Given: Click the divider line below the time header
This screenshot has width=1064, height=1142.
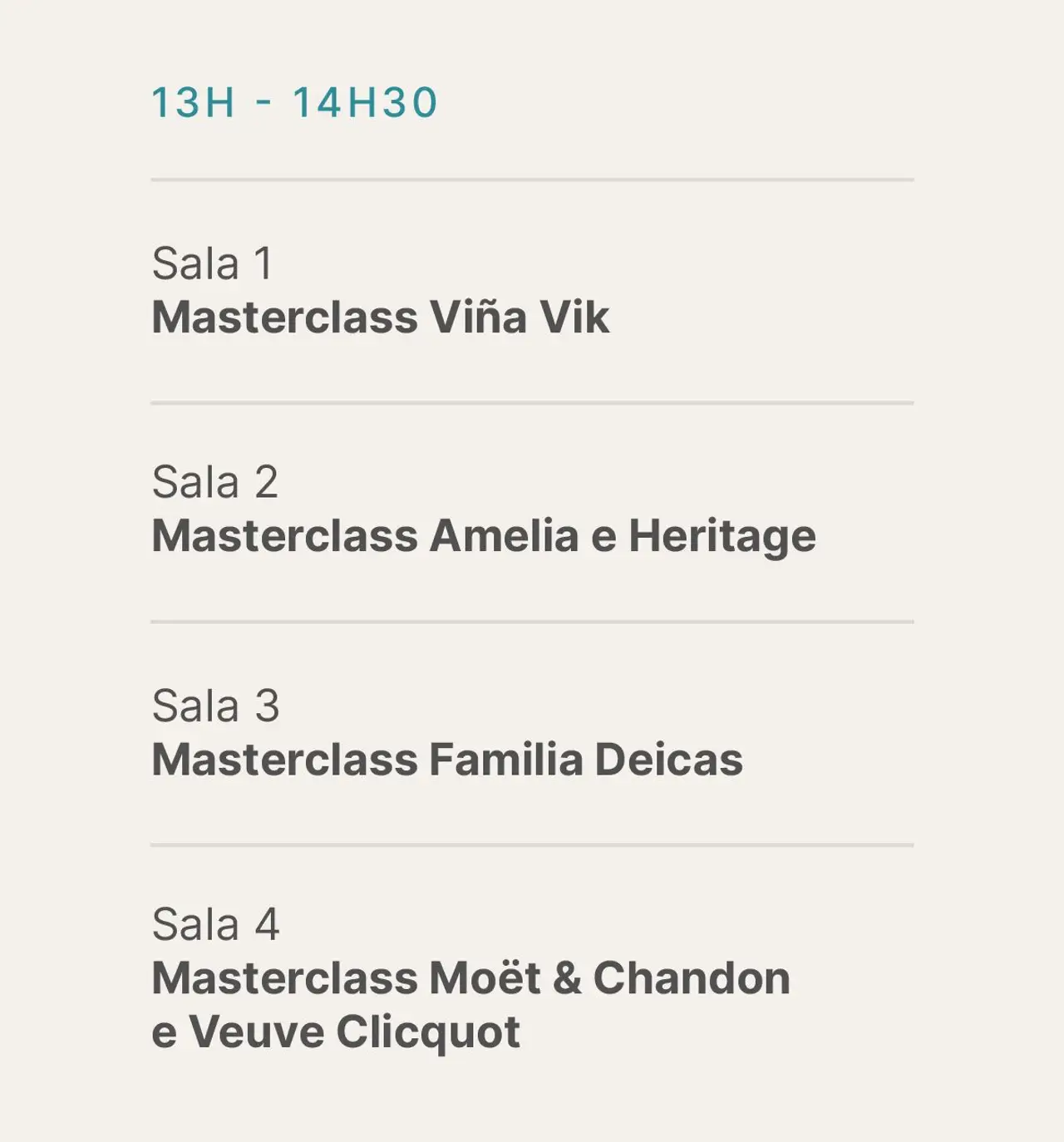Looking at the screenshot, I should click(532, 180).
